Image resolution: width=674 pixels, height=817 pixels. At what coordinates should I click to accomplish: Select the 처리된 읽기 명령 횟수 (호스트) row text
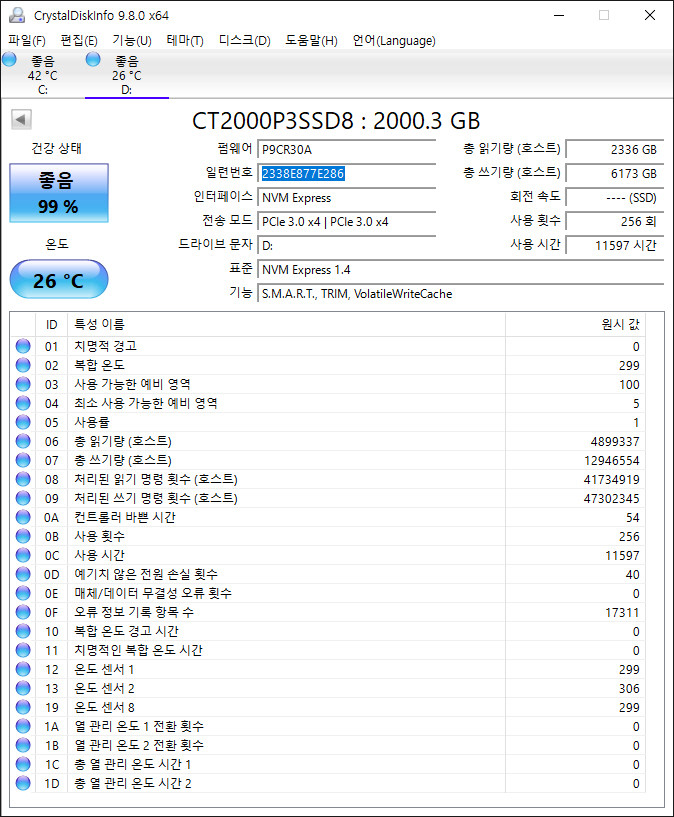(156, 479)
